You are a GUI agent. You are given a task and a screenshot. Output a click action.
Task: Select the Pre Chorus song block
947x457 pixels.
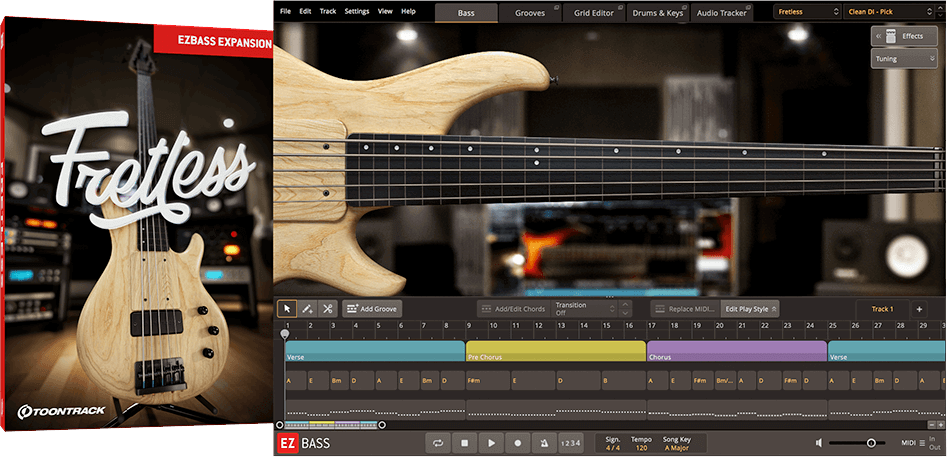click(556, 351)
